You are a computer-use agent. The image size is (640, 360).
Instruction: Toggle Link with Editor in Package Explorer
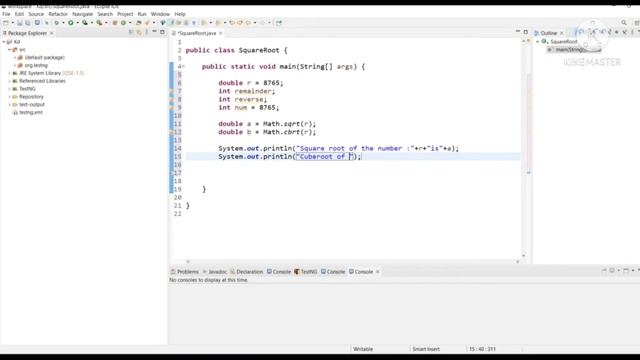coord(139,32)
